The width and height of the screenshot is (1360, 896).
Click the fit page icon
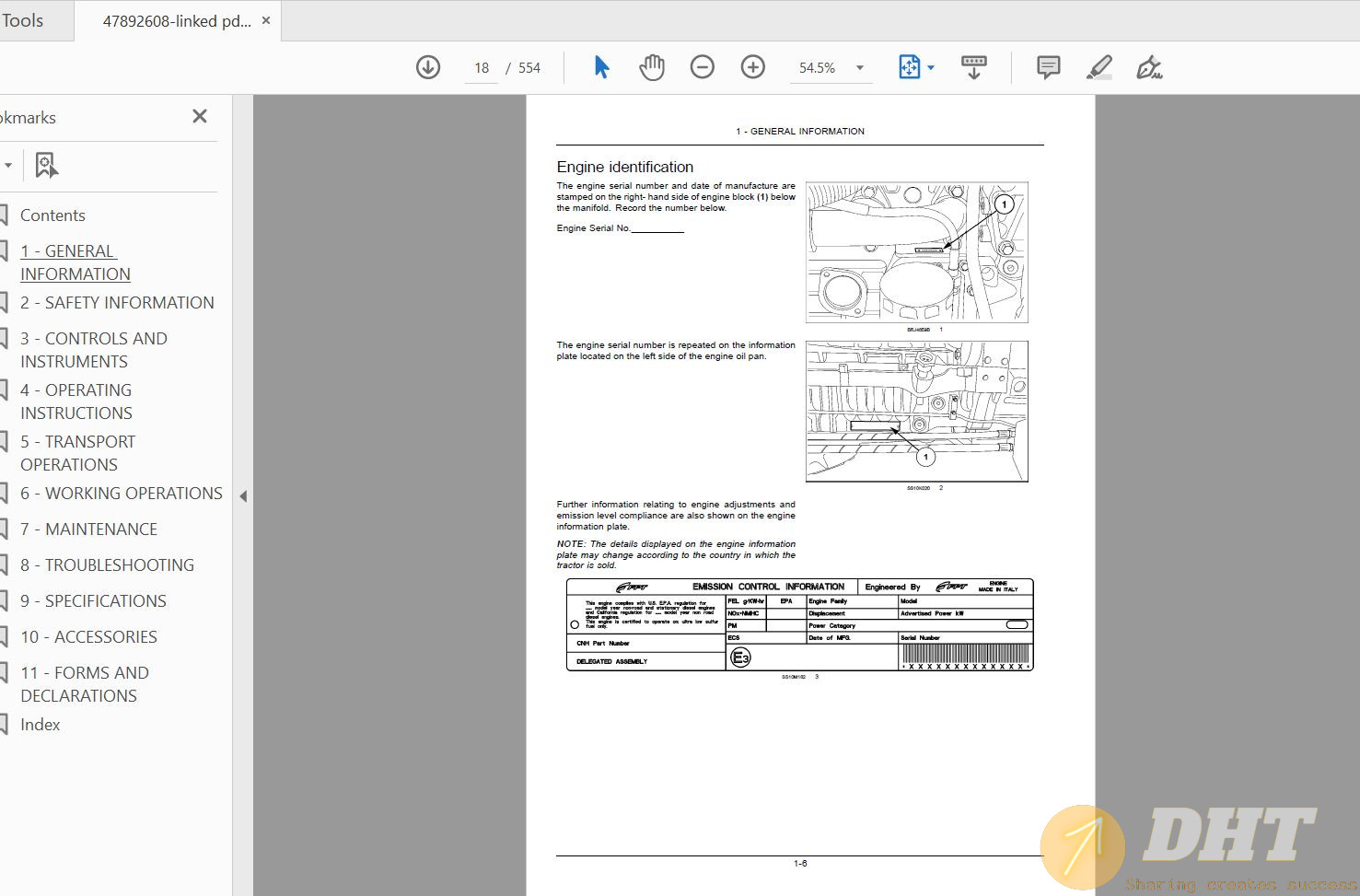pyautogui.click(x=909, y=67)
